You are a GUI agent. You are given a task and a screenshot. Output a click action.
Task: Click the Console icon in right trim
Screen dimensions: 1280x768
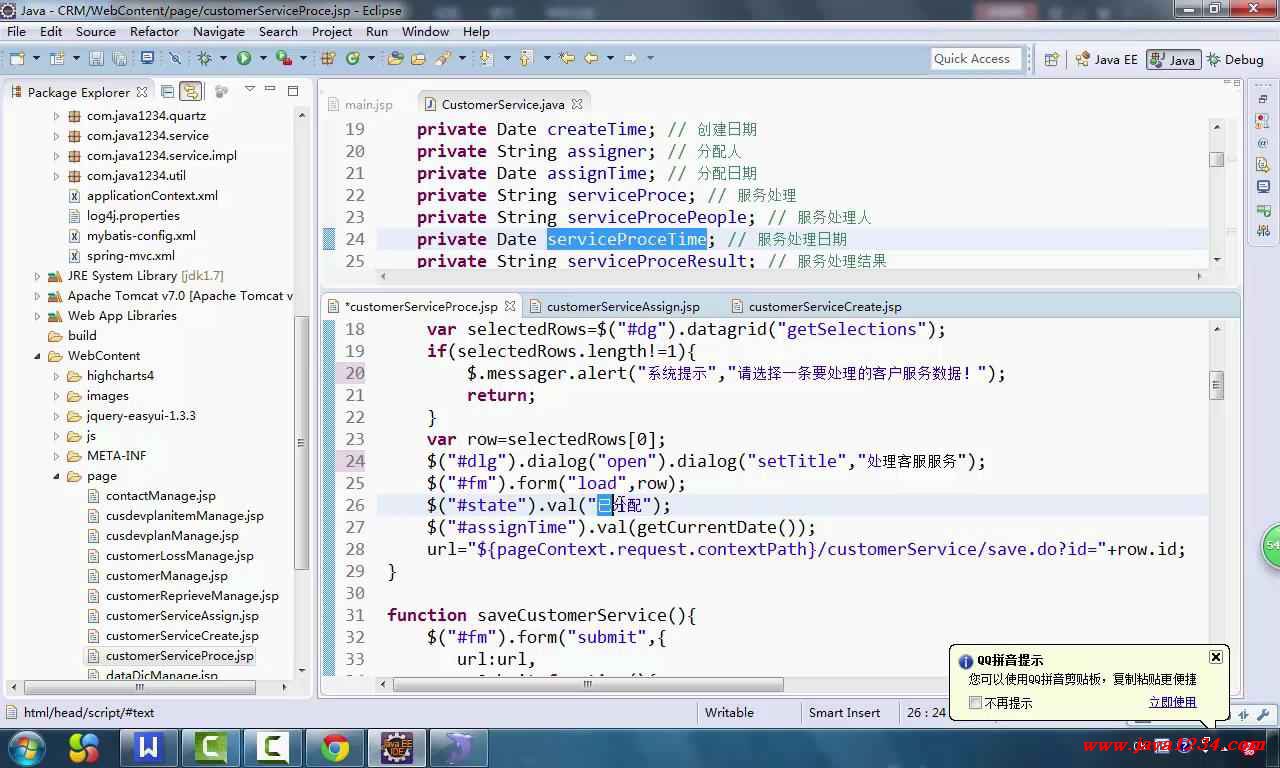coord(1263,187)
